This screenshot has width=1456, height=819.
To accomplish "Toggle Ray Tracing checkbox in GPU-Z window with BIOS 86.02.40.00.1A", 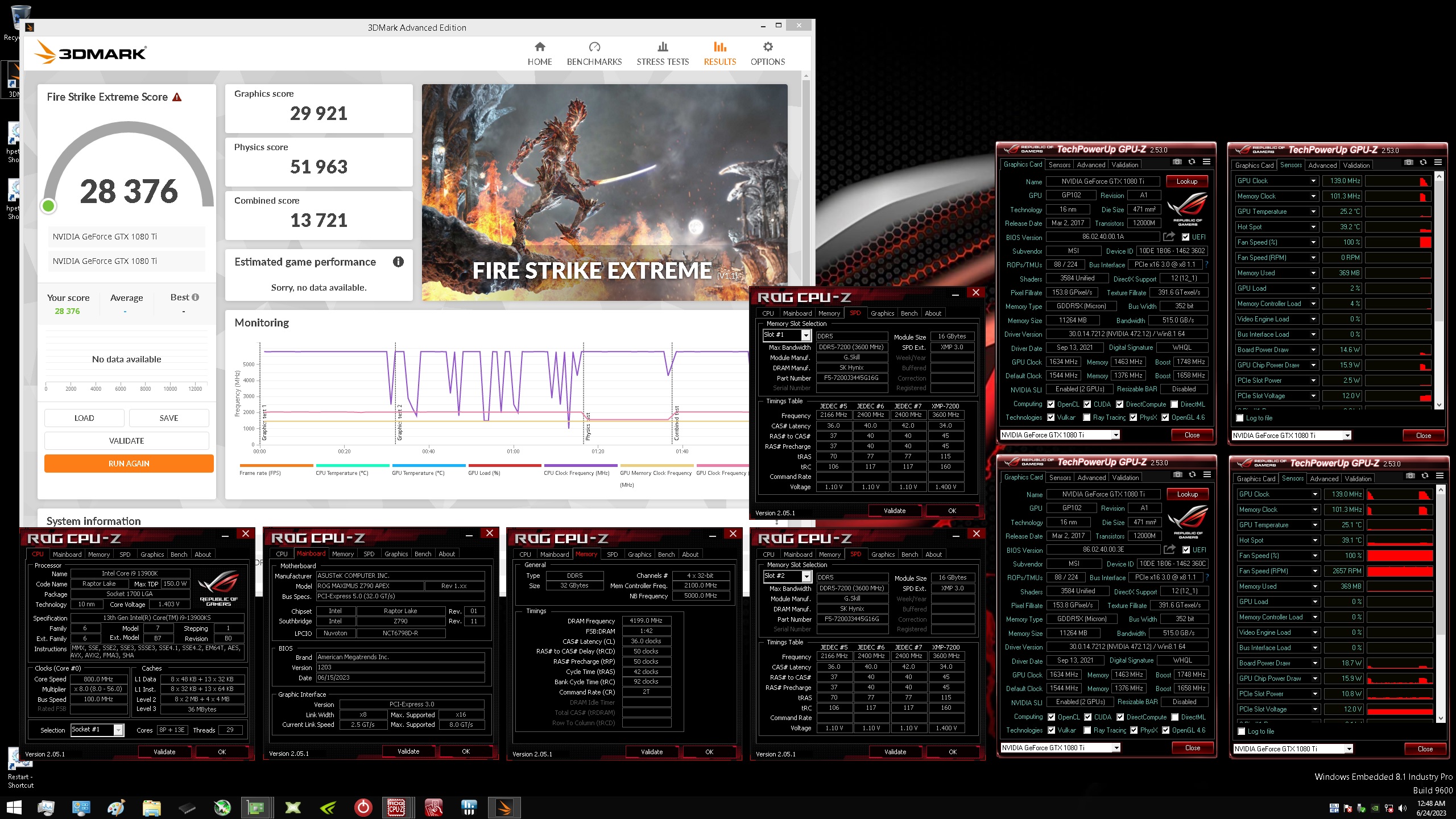I will coord(1087,417).
